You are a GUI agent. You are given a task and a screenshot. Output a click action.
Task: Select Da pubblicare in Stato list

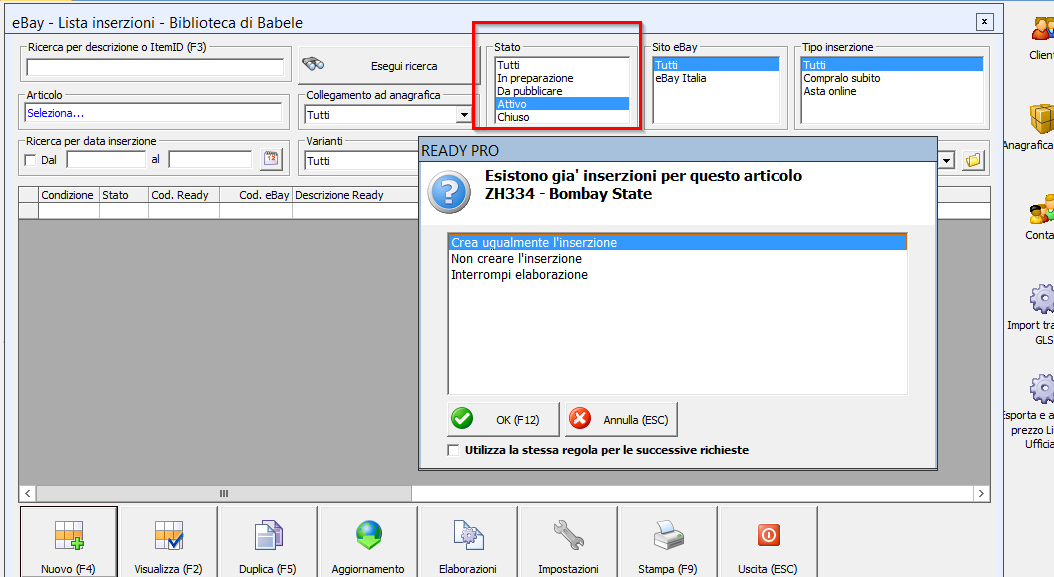click(562, 91)
